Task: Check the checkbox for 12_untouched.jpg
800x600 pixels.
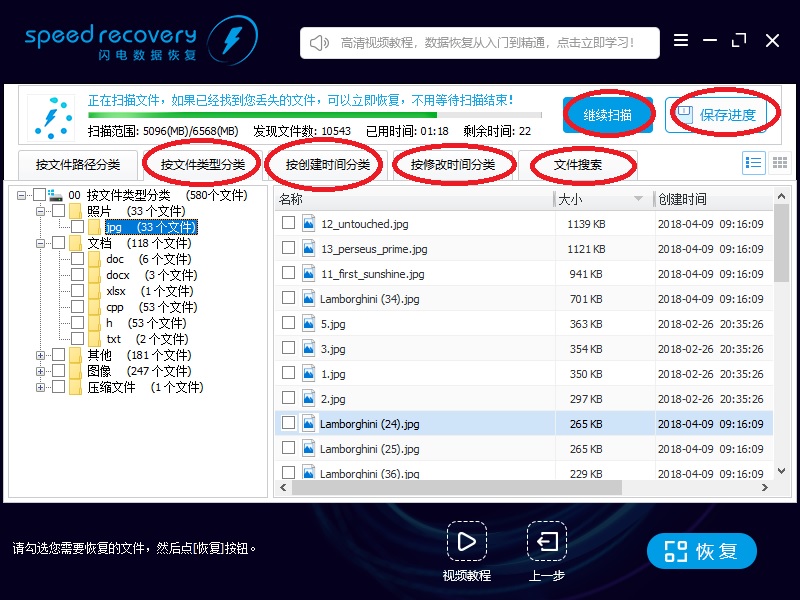Action: click(289, 224)
